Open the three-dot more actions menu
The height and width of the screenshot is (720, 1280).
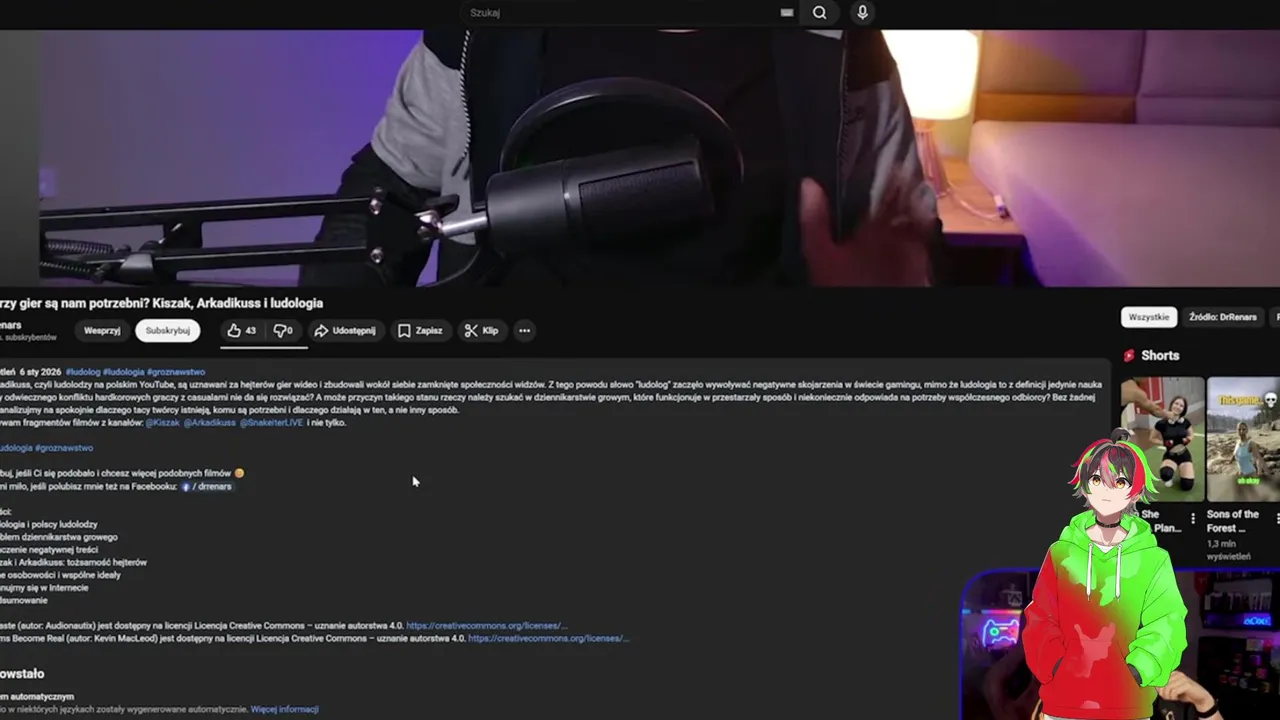click(x=524, y=331)
